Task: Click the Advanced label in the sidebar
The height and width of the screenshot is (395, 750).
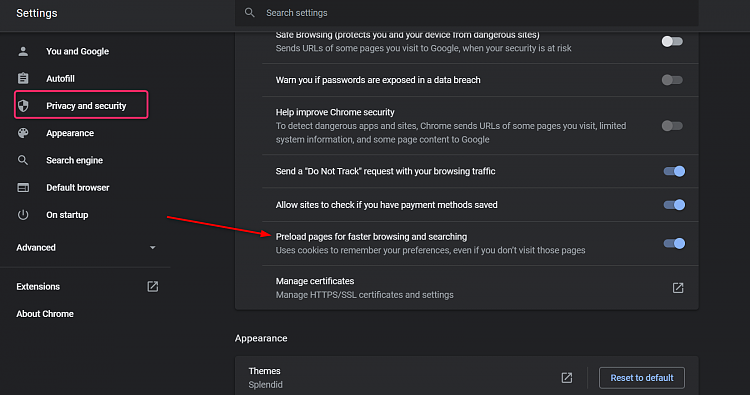Action: pos(36,248)
